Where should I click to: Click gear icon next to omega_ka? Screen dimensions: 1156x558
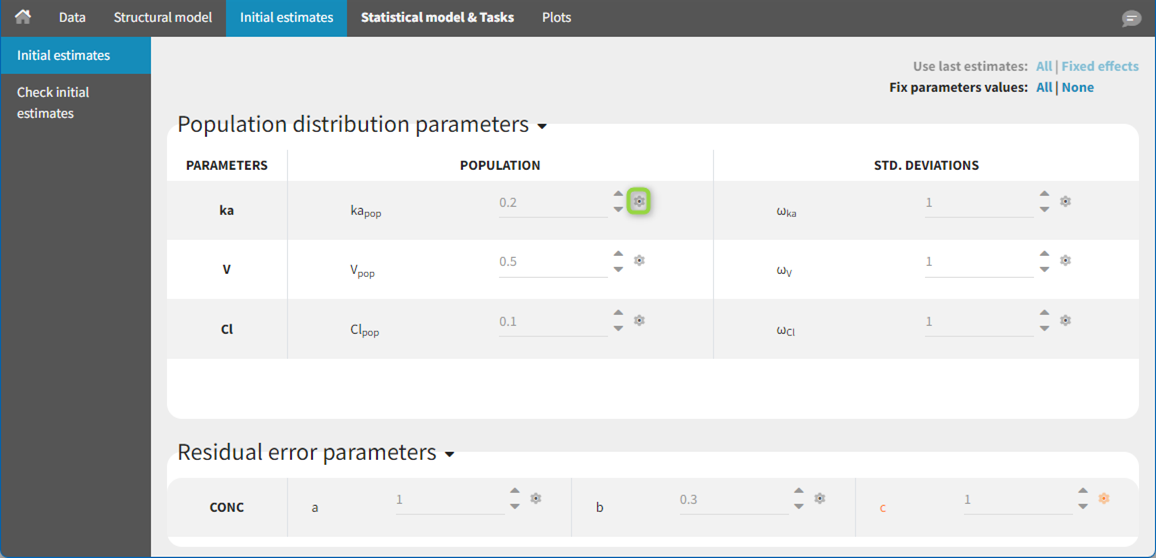pyautogui.click(x=1065, y=202)
